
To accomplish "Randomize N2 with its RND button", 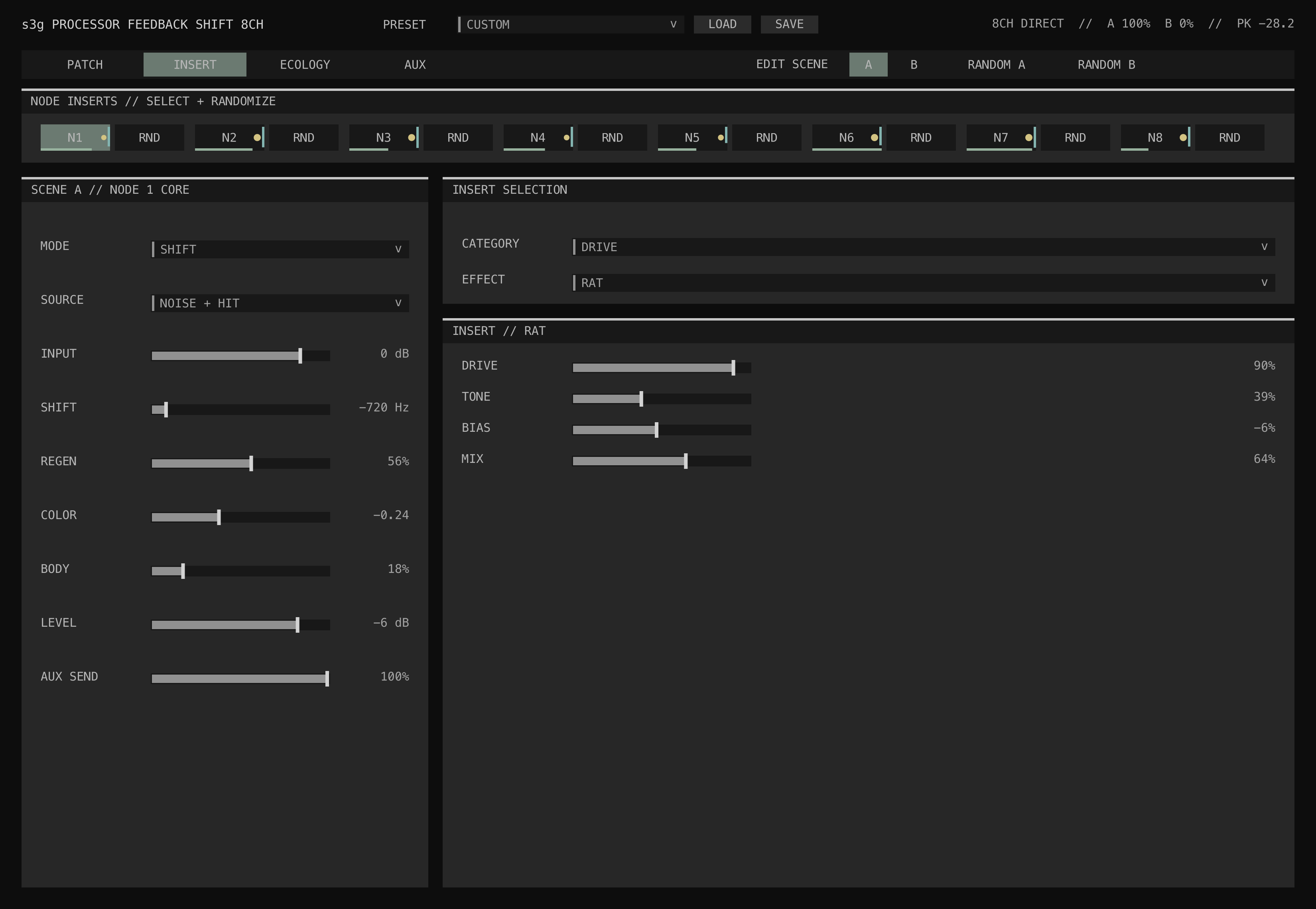I will click(303, 137).
